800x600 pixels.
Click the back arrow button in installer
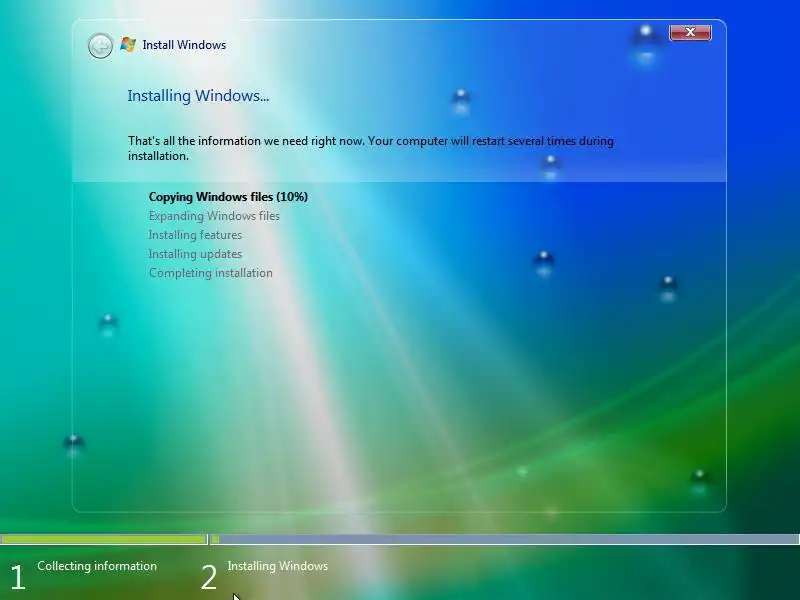click(x=100, y=46)
